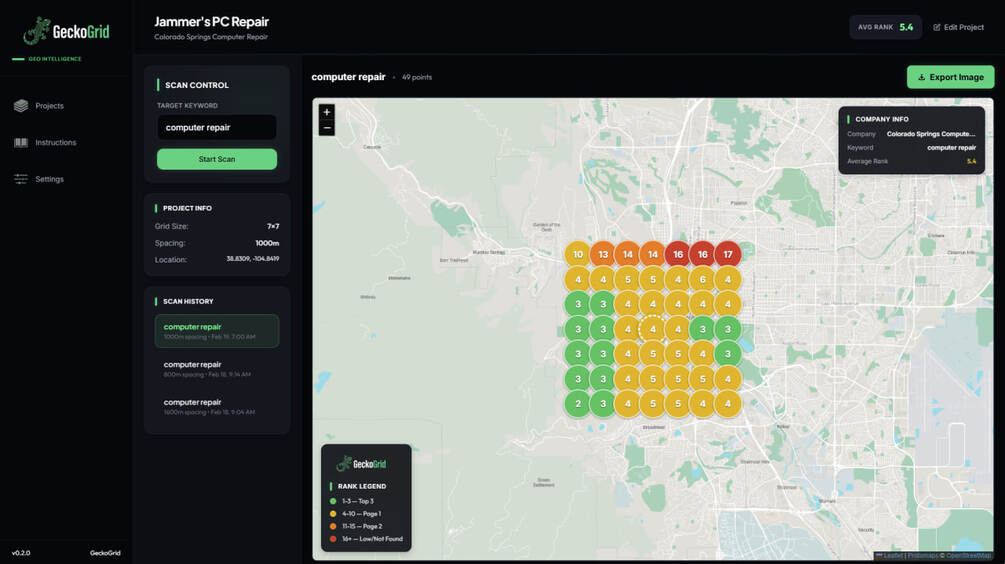Screen dimensions: 1005x564
Task: Click the company name in Company Info
Action: (x=931, y=134)
